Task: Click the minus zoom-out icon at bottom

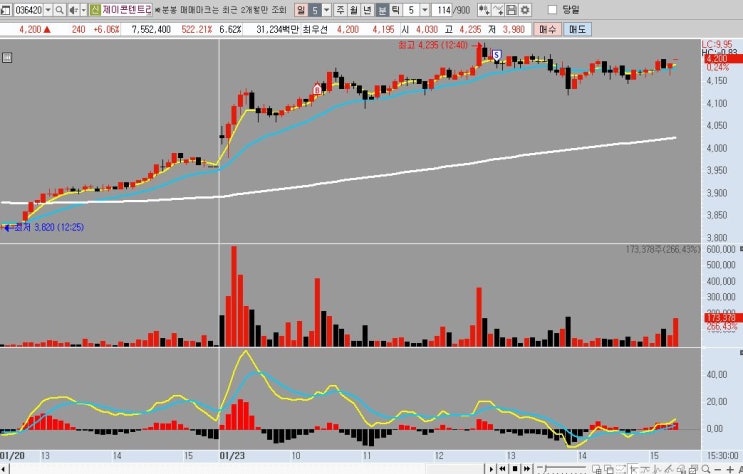Action: [718, 469]
